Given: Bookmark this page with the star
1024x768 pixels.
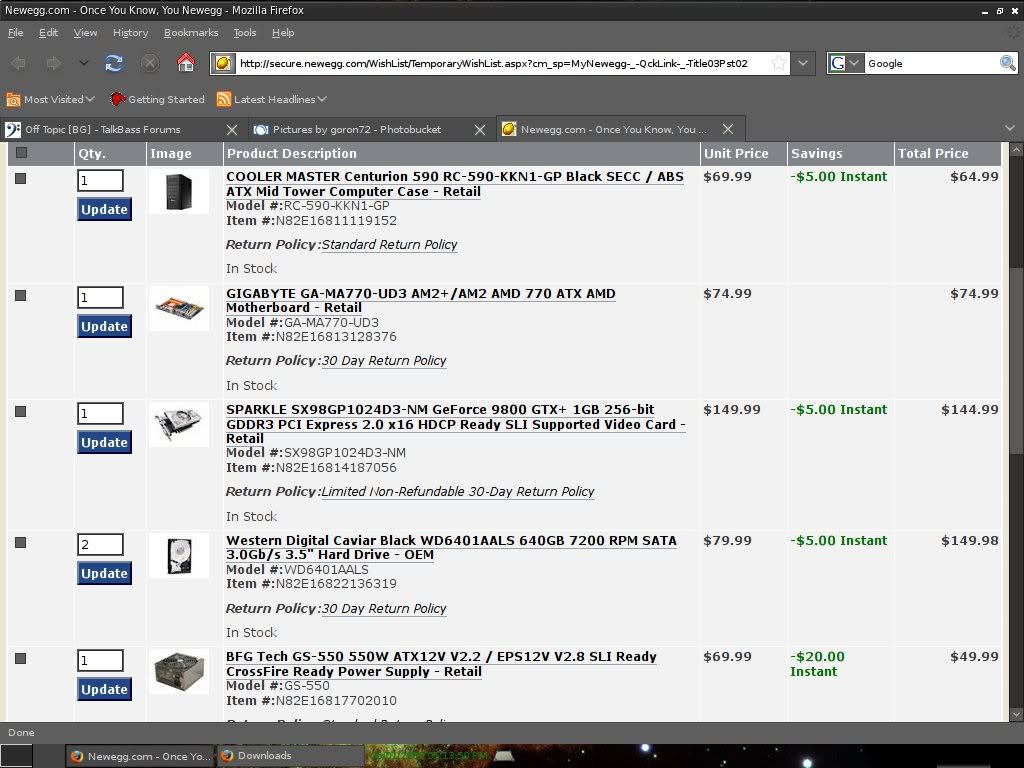Looking at the screenshot, I should [x=778, y=63].
